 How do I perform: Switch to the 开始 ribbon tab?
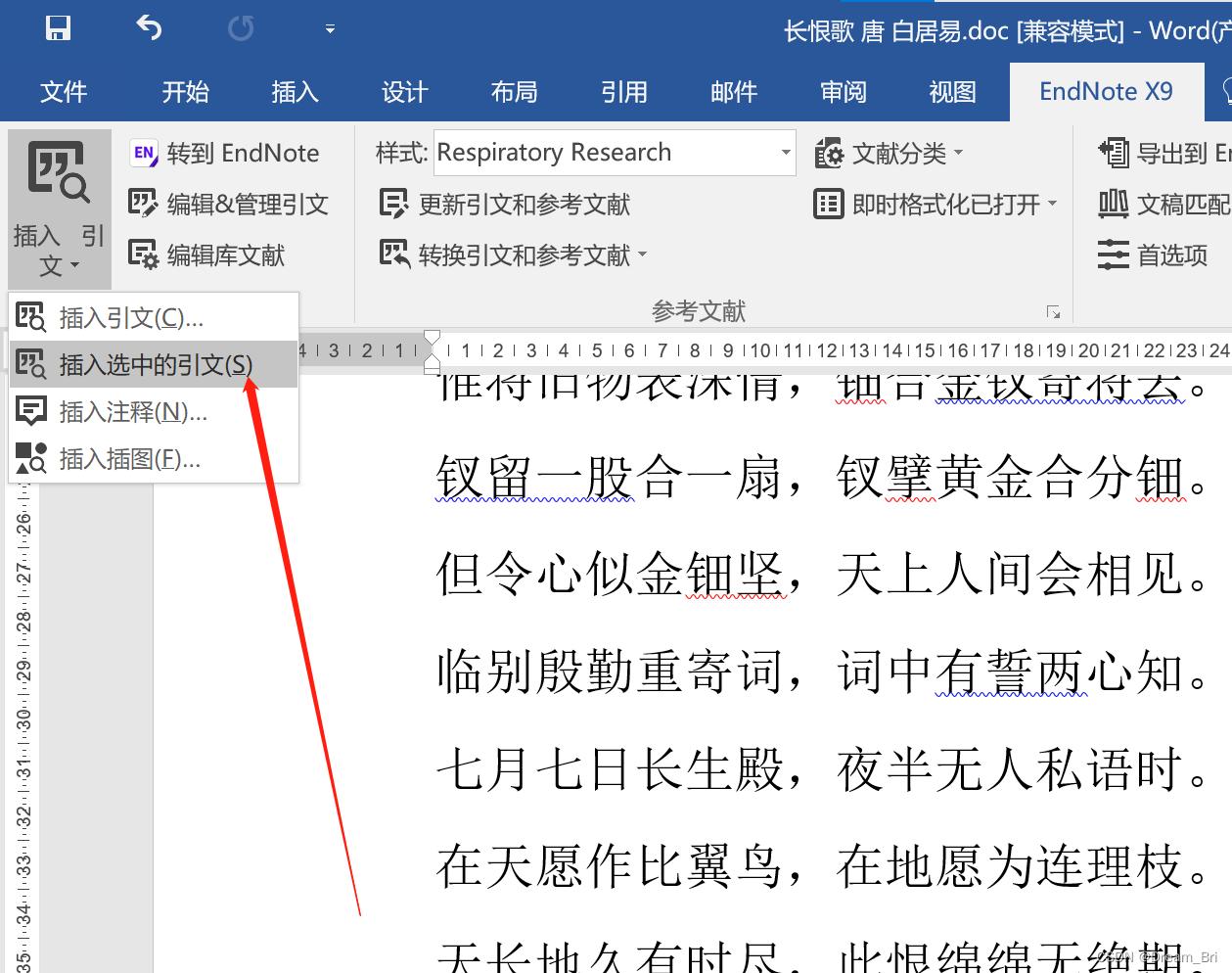(x=186, y=92)
